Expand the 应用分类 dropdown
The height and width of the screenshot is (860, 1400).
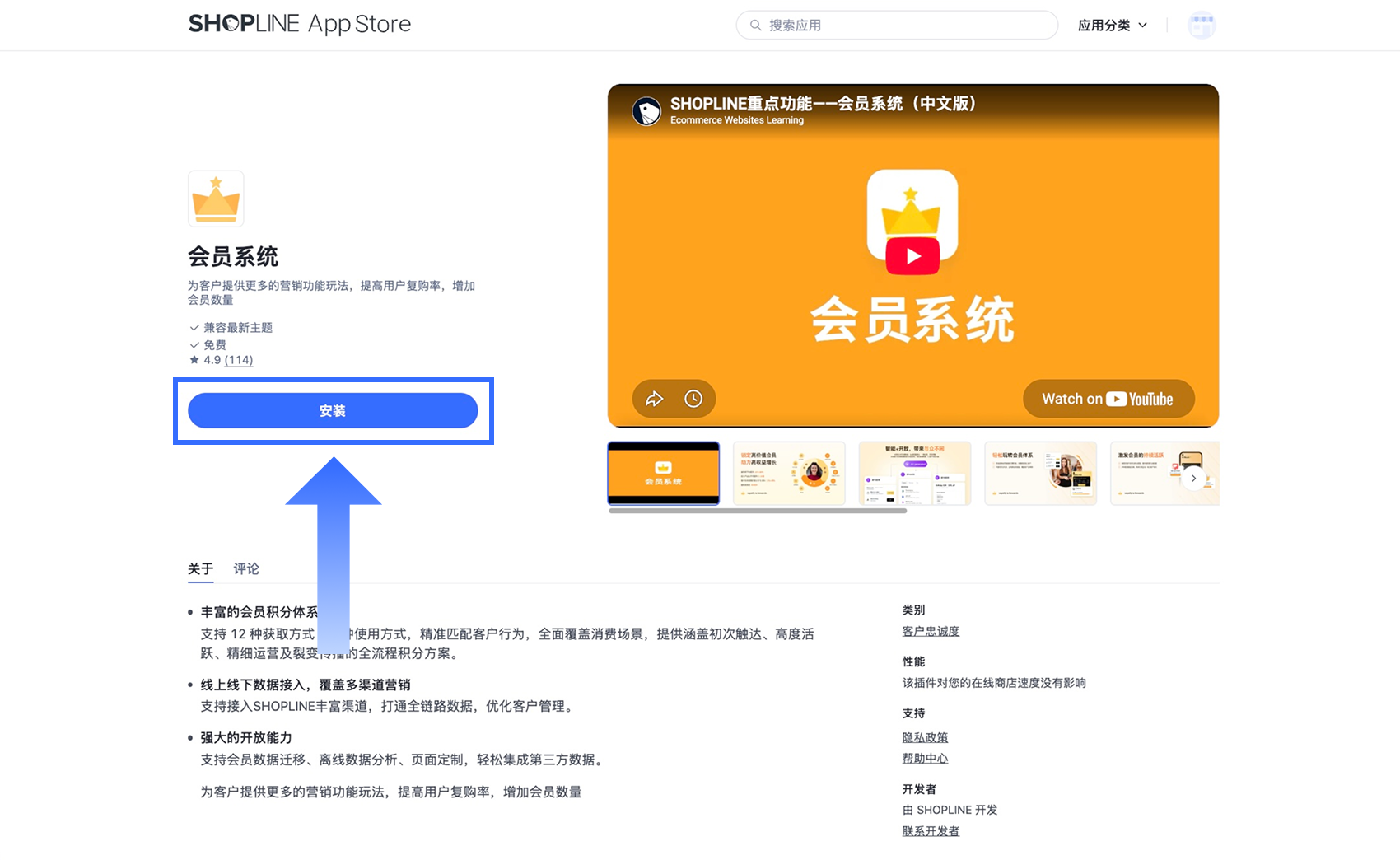click(x=1112, y=26)
